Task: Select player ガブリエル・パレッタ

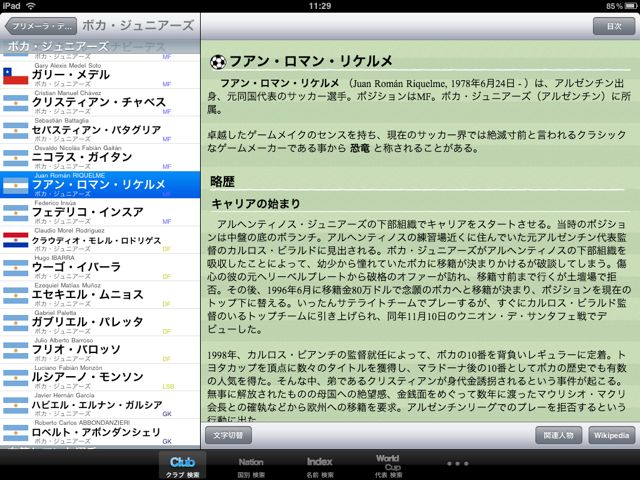Action: pos(100,322)
